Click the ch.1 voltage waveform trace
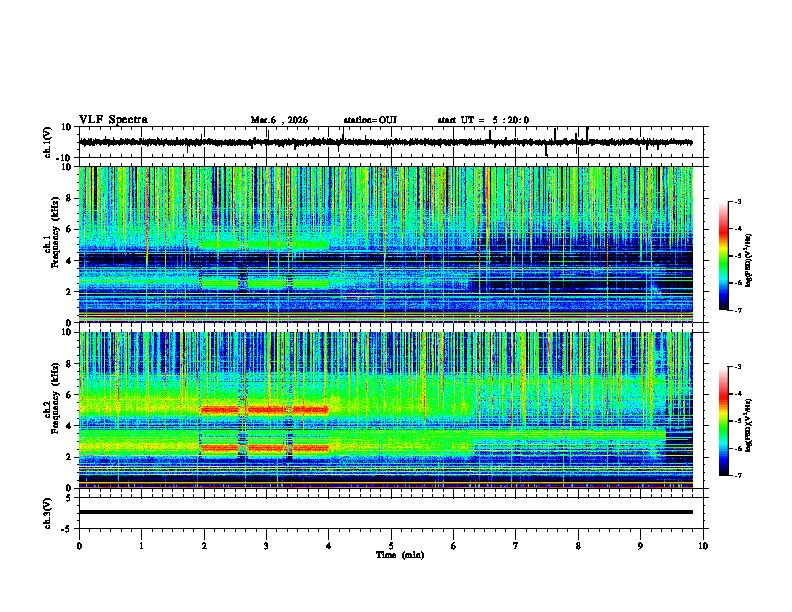Screen dimensions: 792x612 tap(385, 142)
